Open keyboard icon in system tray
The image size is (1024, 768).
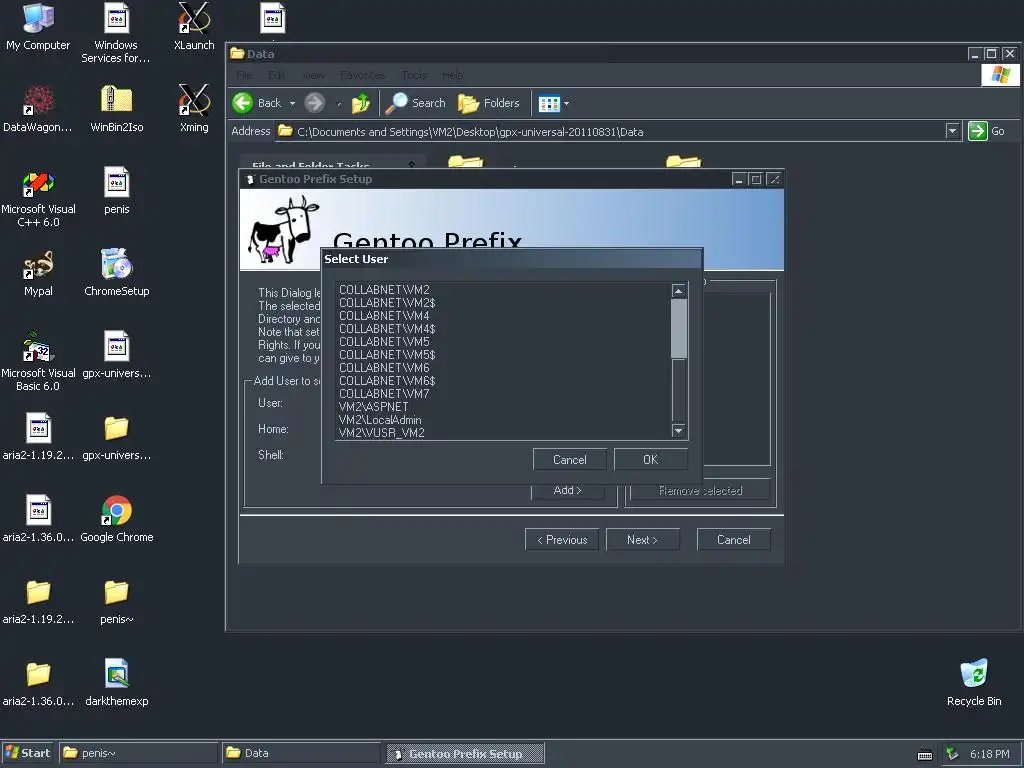click(925, 754)
